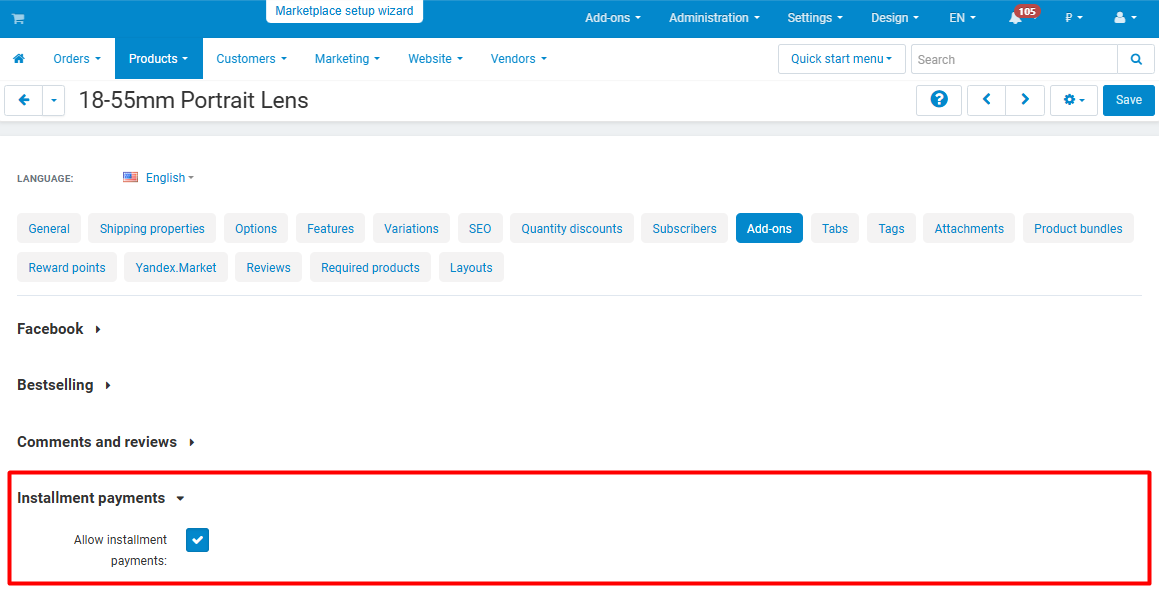Open the Vendors menu
The height and width of the screenshot is (590, 1159).
(x=519, y=58)
